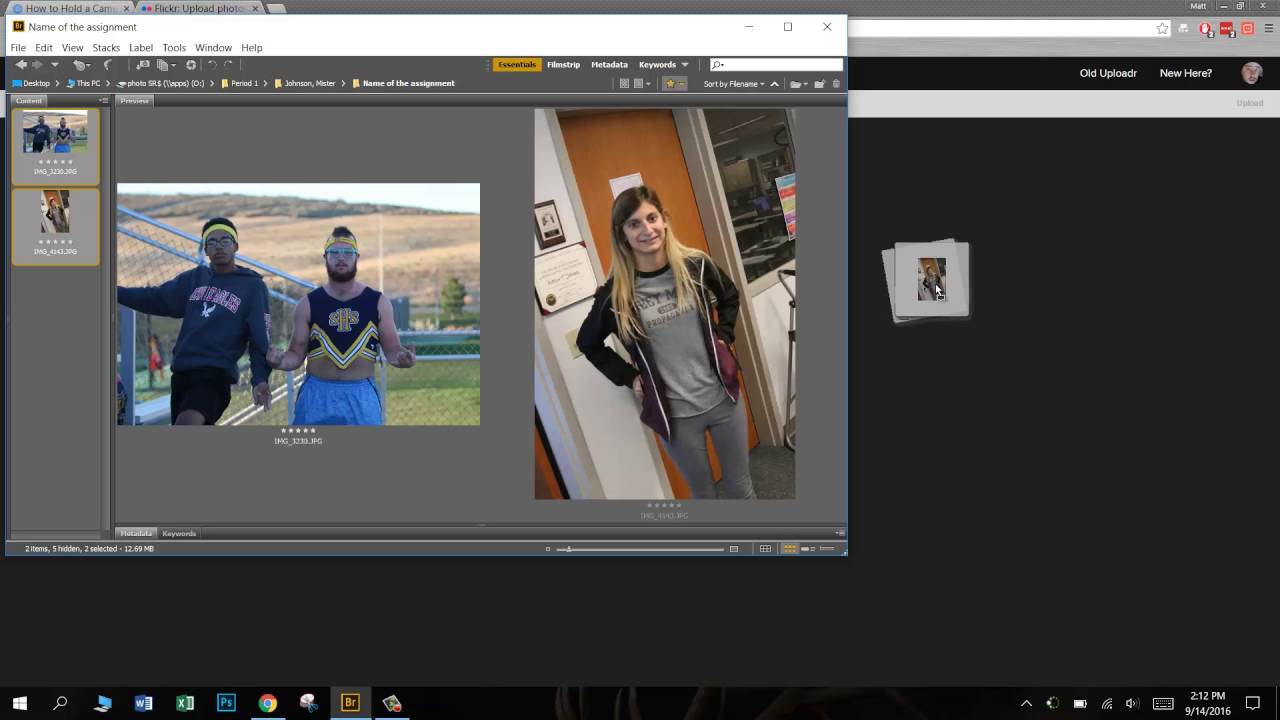Click Old Uploadr link on Flickr
The height and width of the screenshot is (720, 1280).
point(1108,73)
